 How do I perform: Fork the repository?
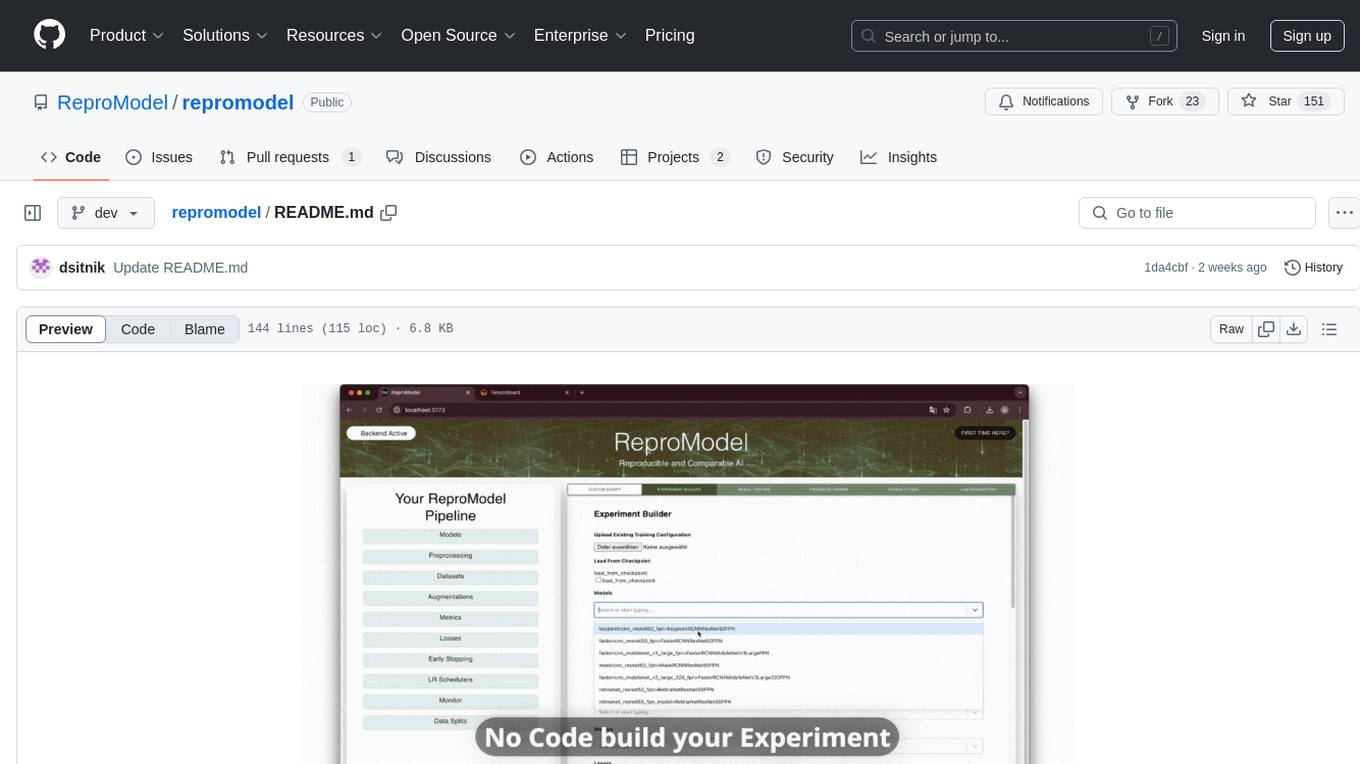[x=1165, y=102]
